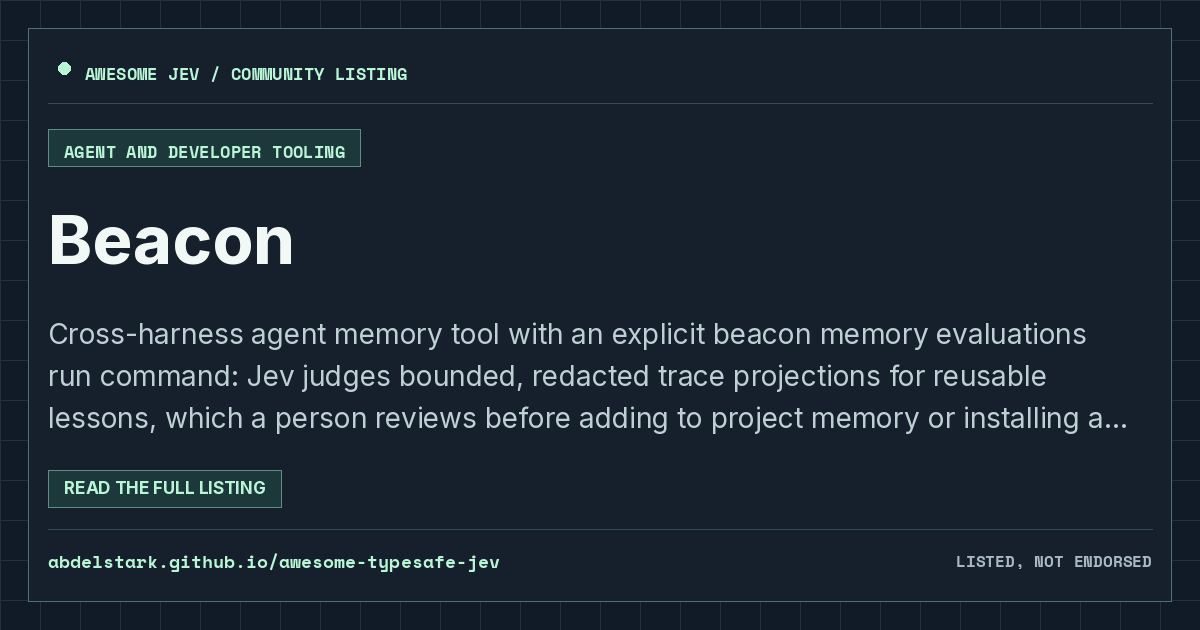Click the green status dot icon
This screenshot has width=1200, height=630.
(x=64, y=69)
